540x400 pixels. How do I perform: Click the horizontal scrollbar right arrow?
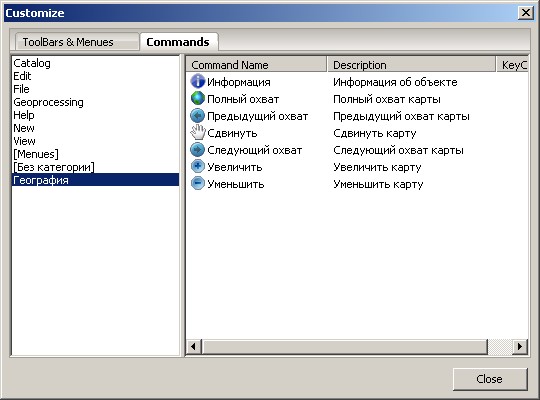(x=519, y=346)
